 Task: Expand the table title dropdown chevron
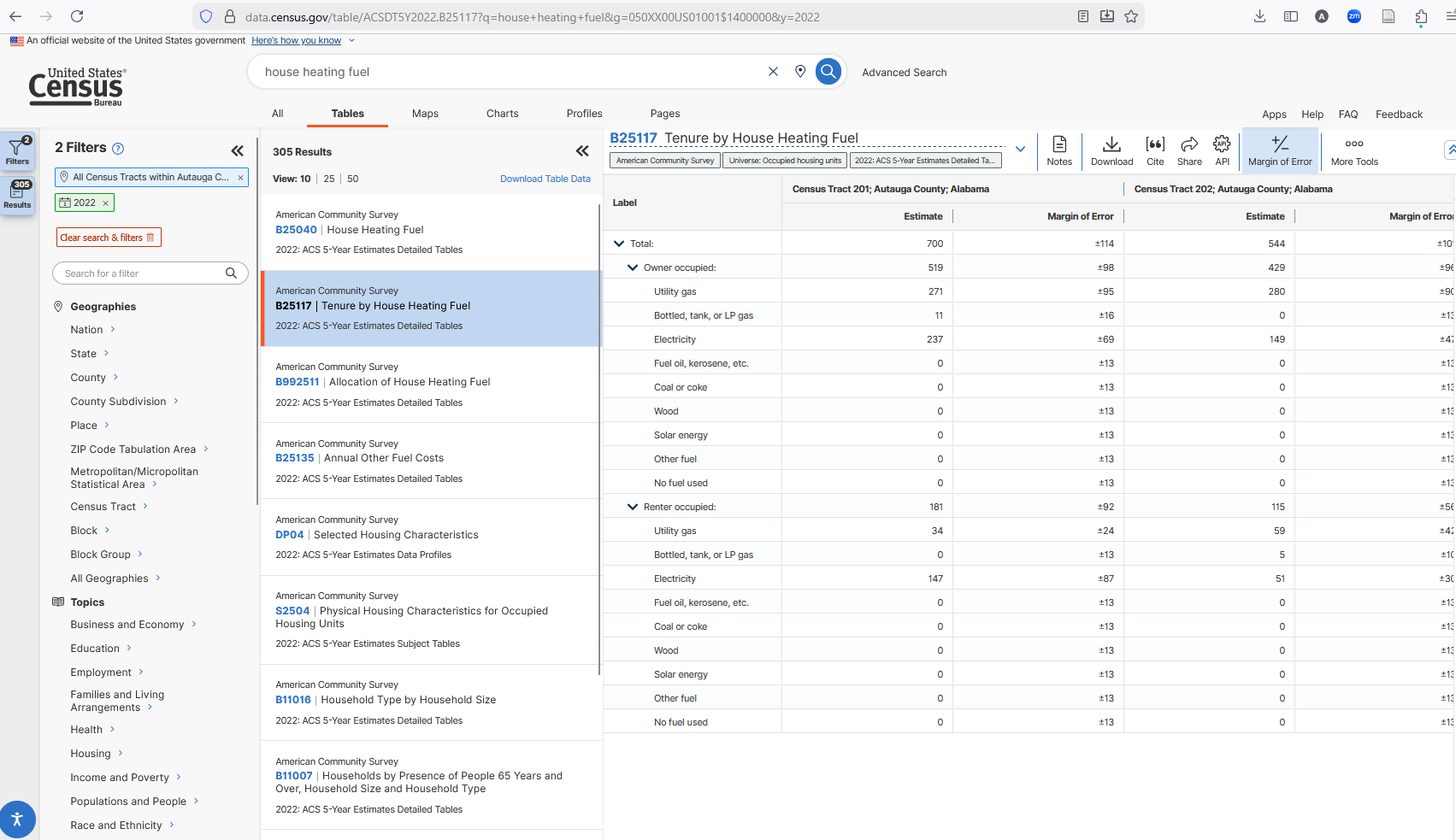coord(1020,150)
